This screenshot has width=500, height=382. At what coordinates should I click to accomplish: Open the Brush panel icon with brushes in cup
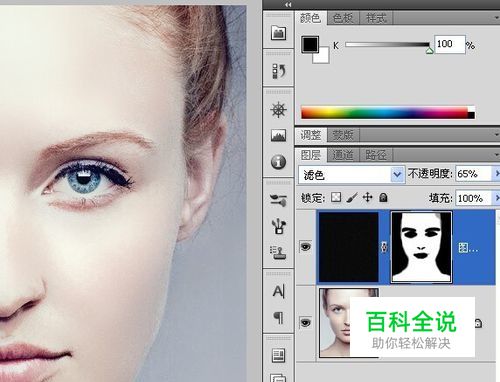[x=279, y=226]
